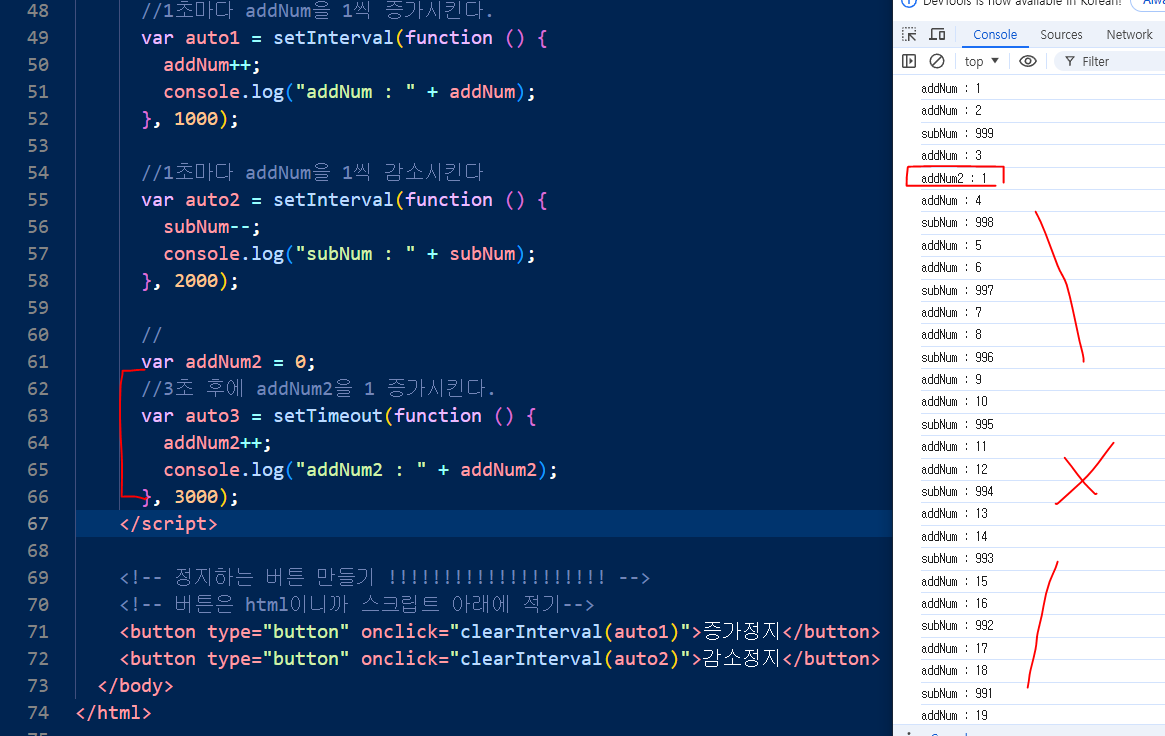The image size is (1165, 736).
Task: Click editor line number 74
Action: tap(38, 713)
